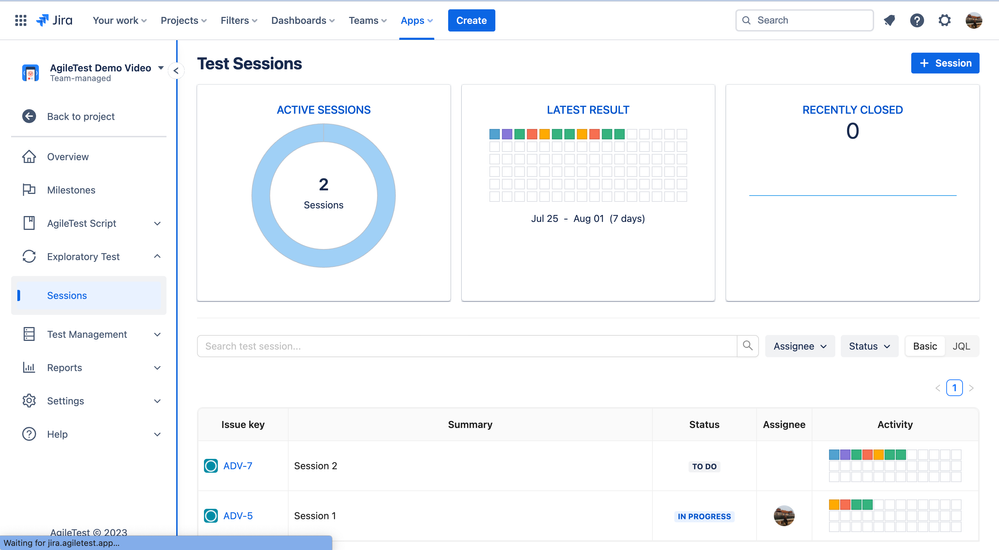Viewport: 999px width, 550px height.
Task: Click the assignee avatar for Session 1
Action: point(784,516)
